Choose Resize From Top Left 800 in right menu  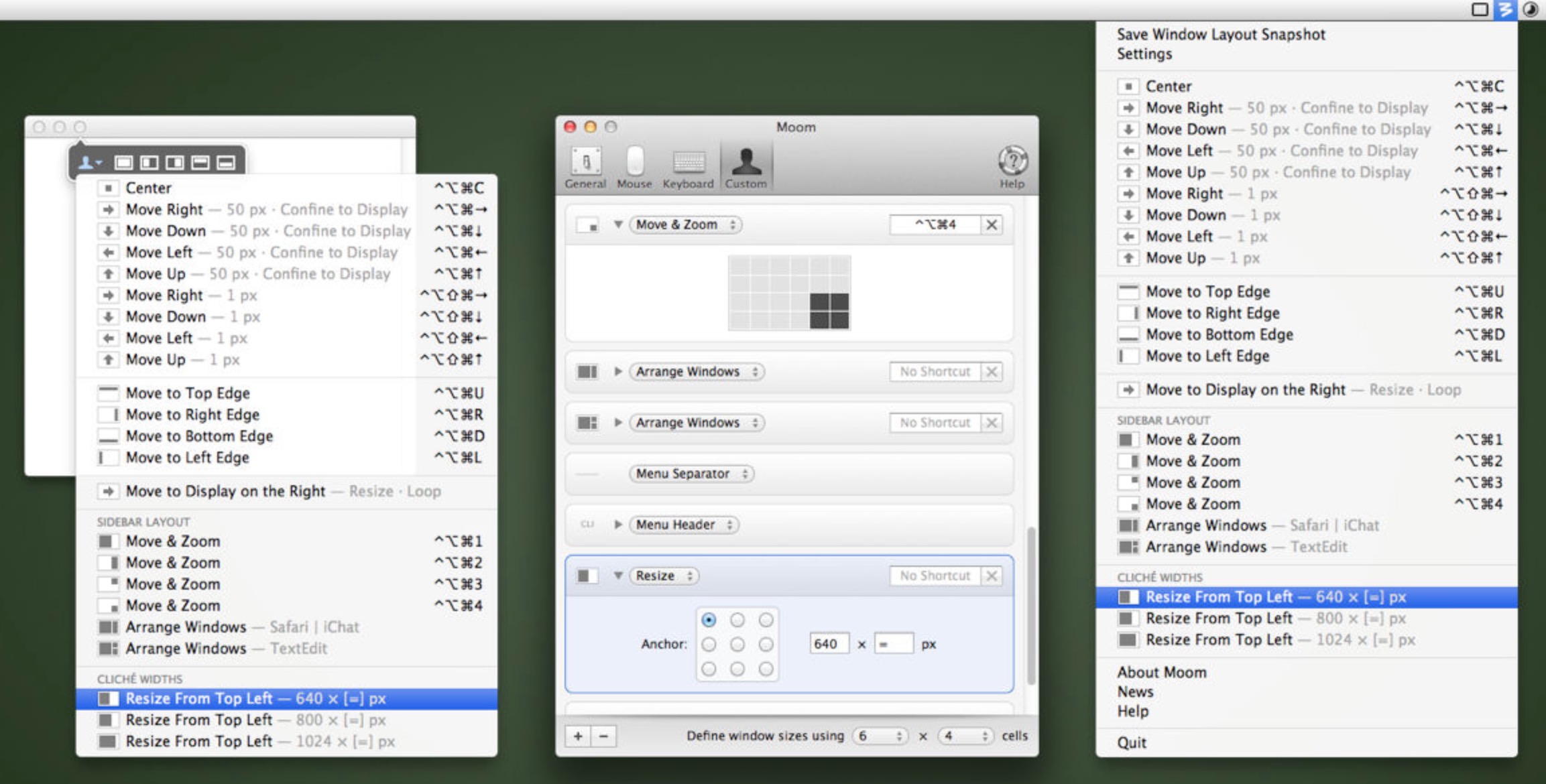click(x=1307, y=618)
